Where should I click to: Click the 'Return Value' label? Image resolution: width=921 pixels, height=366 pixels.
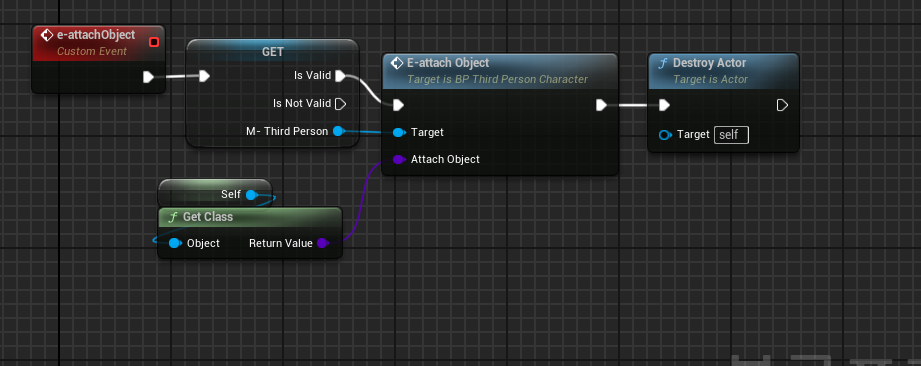[x=281, y=243]
